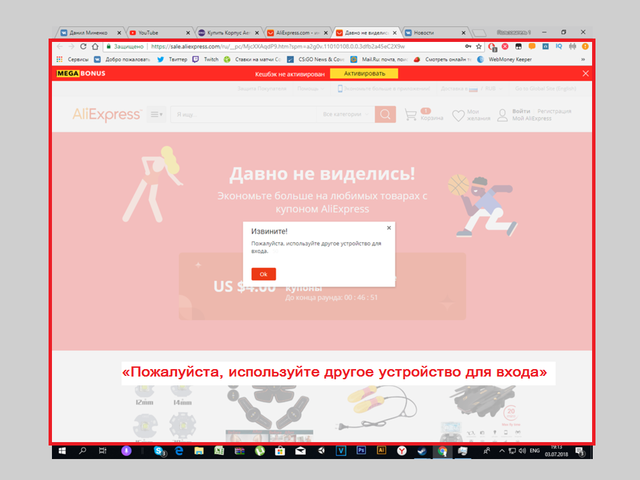Screen dimensions: 640x480
Task: Open Мои желания wishlist heart
Action: (471, 115)
